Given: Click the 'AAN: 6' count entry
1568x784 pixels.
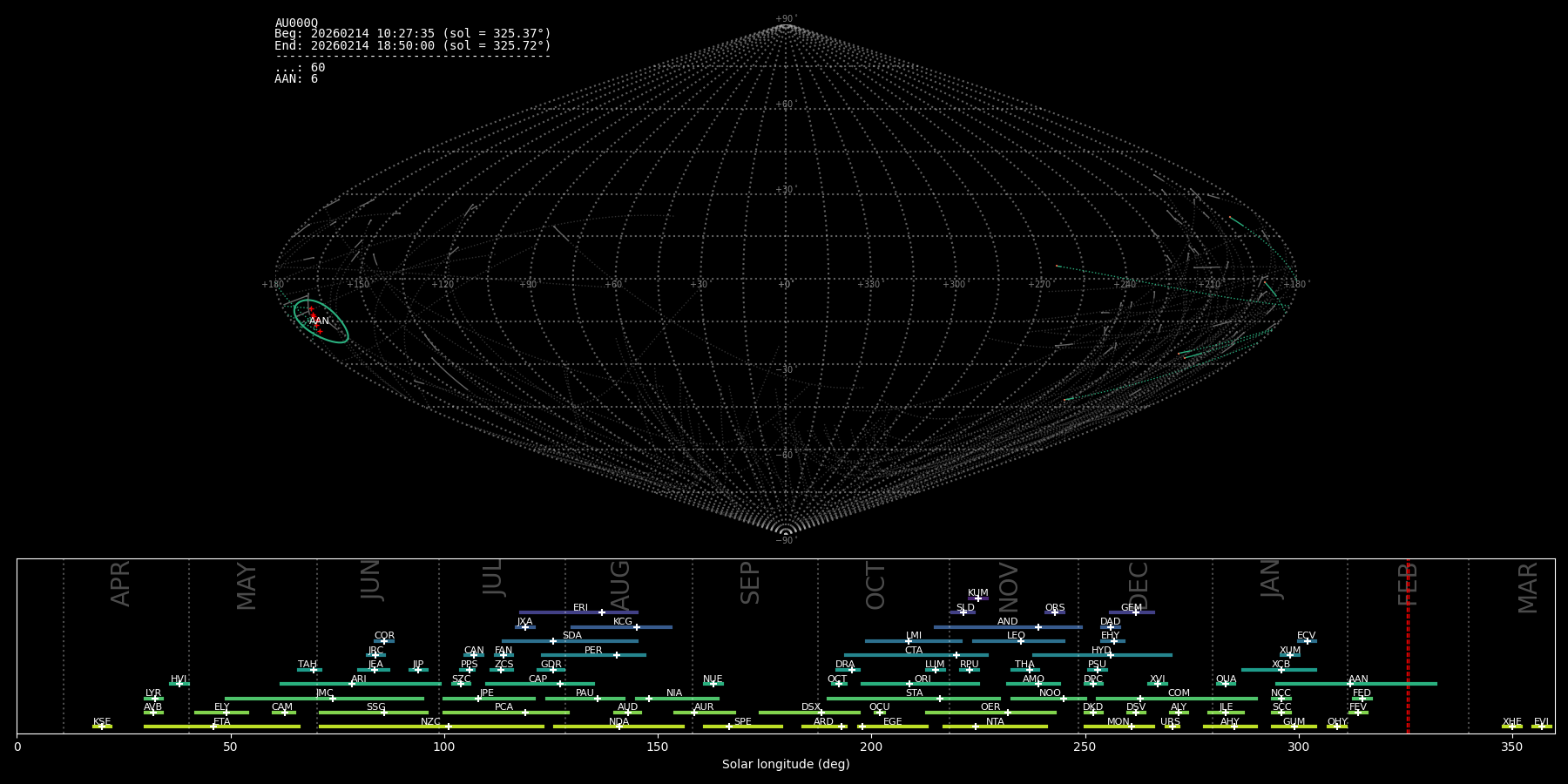Looking at the screenshot, I should pos(296,79).
